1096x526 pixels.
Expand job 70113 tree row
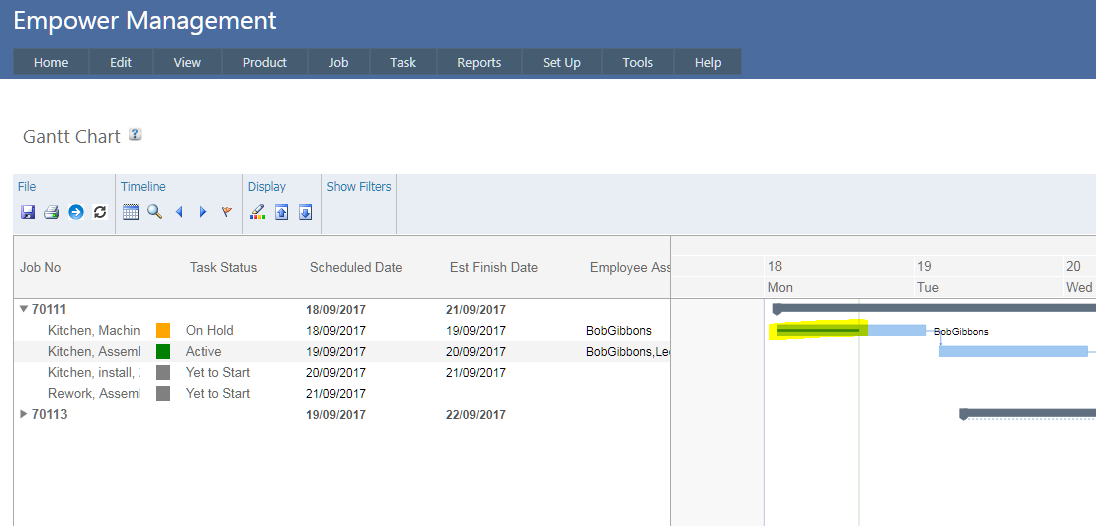tap(24, 414)
